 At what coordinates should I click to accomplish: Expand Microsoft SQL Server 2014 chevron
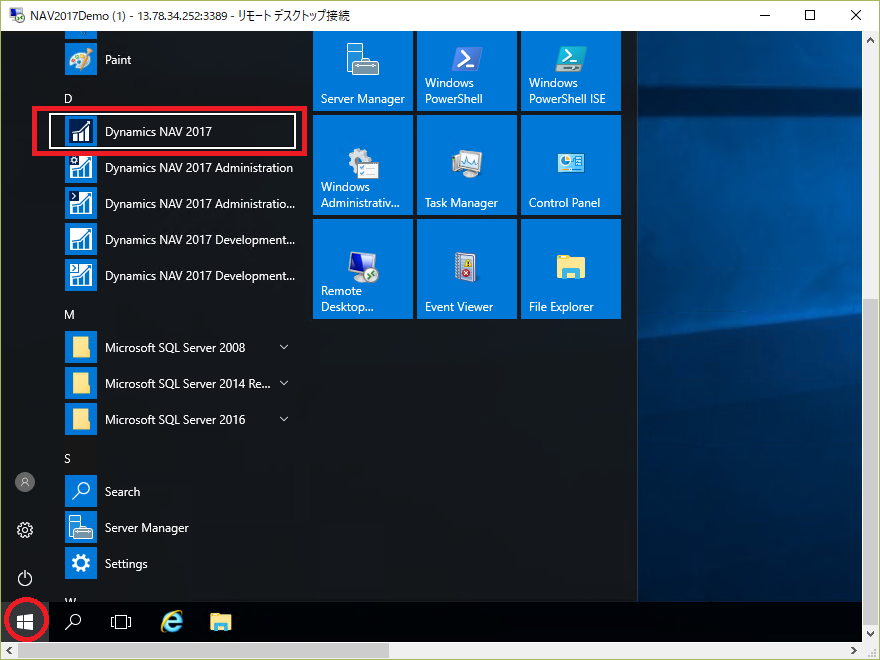[x=284, y=383]
